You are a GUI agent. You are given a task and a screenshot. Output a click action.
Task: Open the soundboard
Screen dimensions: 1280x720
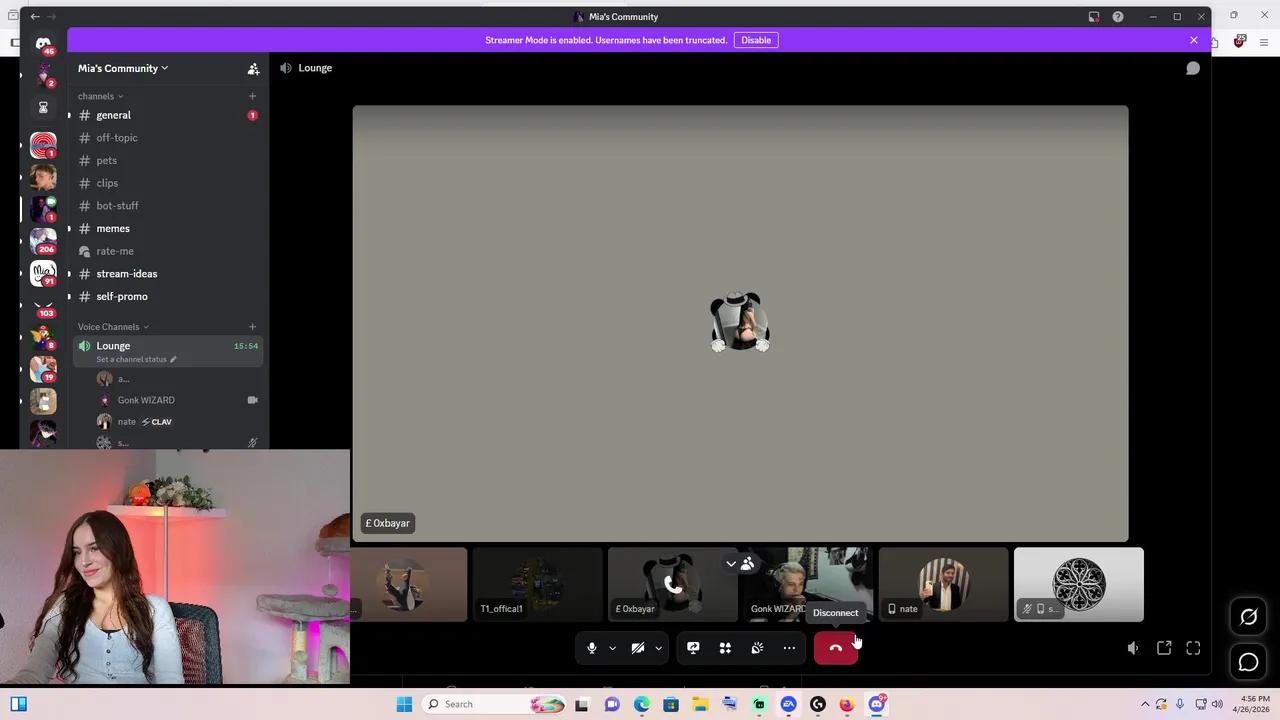757,648
